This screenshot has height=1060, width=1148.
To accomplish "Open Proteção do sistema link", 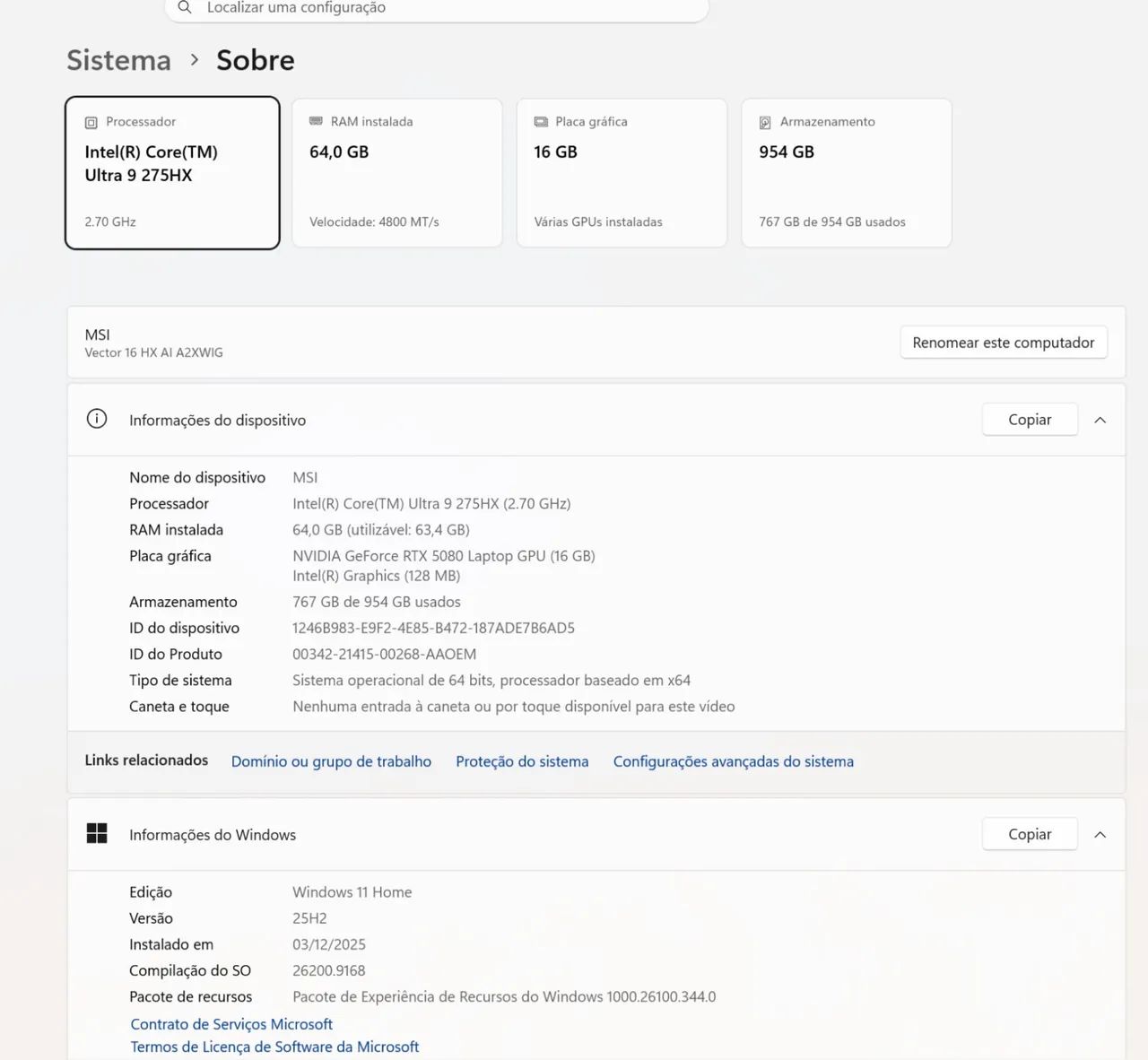I will (522, 761).
